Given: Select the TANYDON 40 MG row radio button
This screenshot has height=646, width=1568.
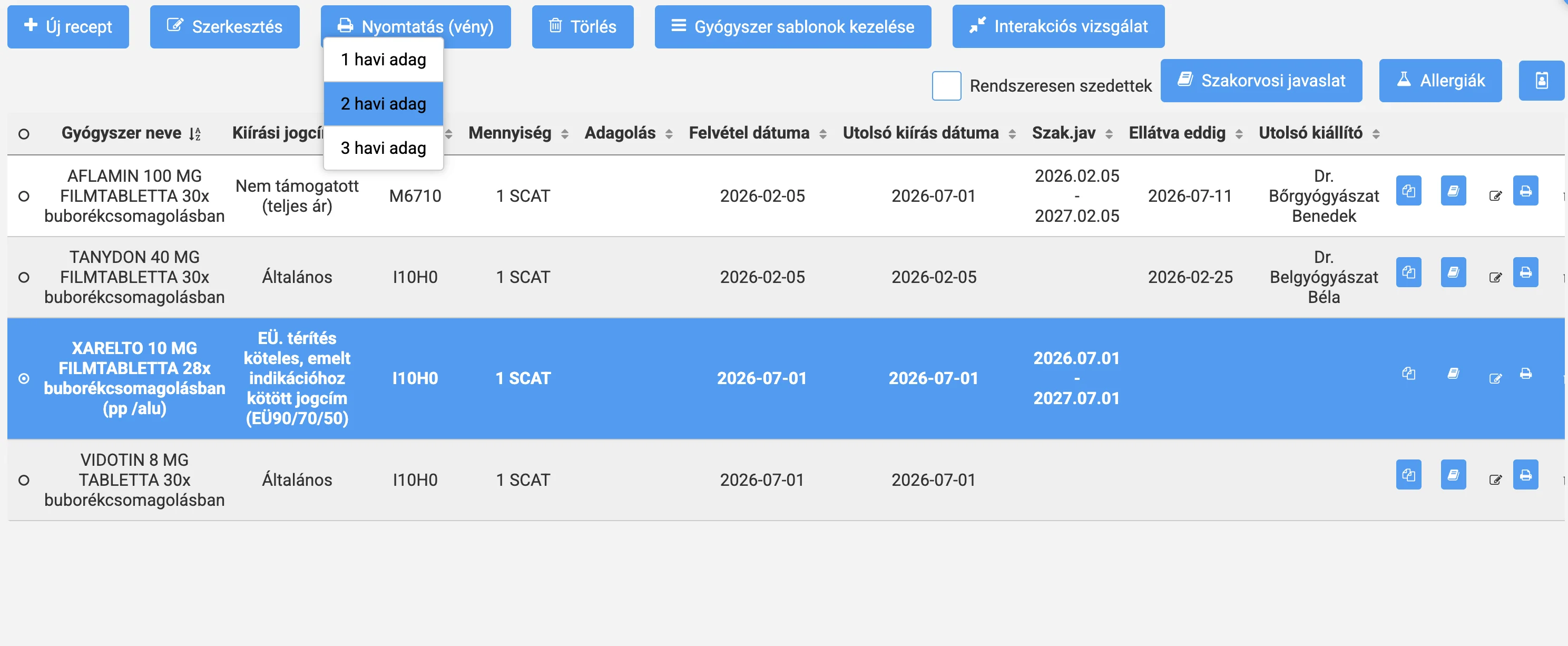Looking at the screenshot, I should point(24,278).
